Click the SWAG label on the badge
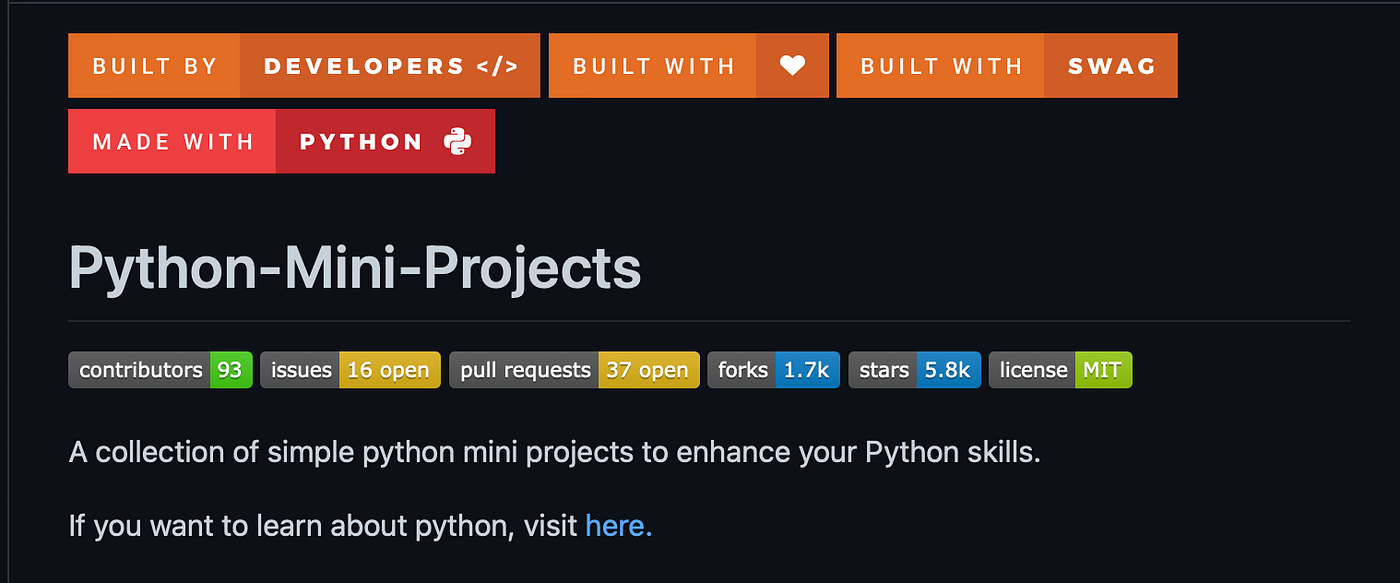Screen dimensions: 1400x583 tap(1112, 66)
